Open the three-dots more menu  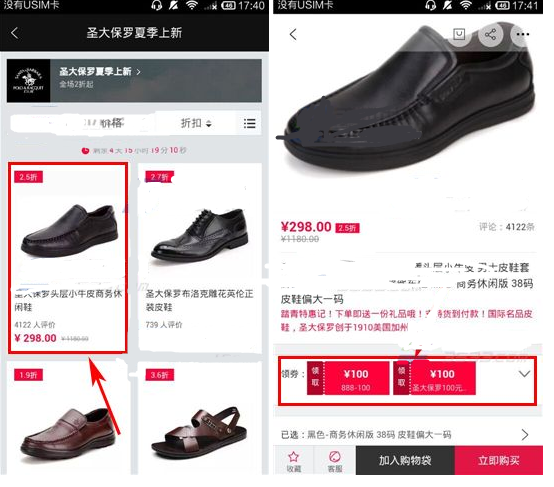point(522,34)
